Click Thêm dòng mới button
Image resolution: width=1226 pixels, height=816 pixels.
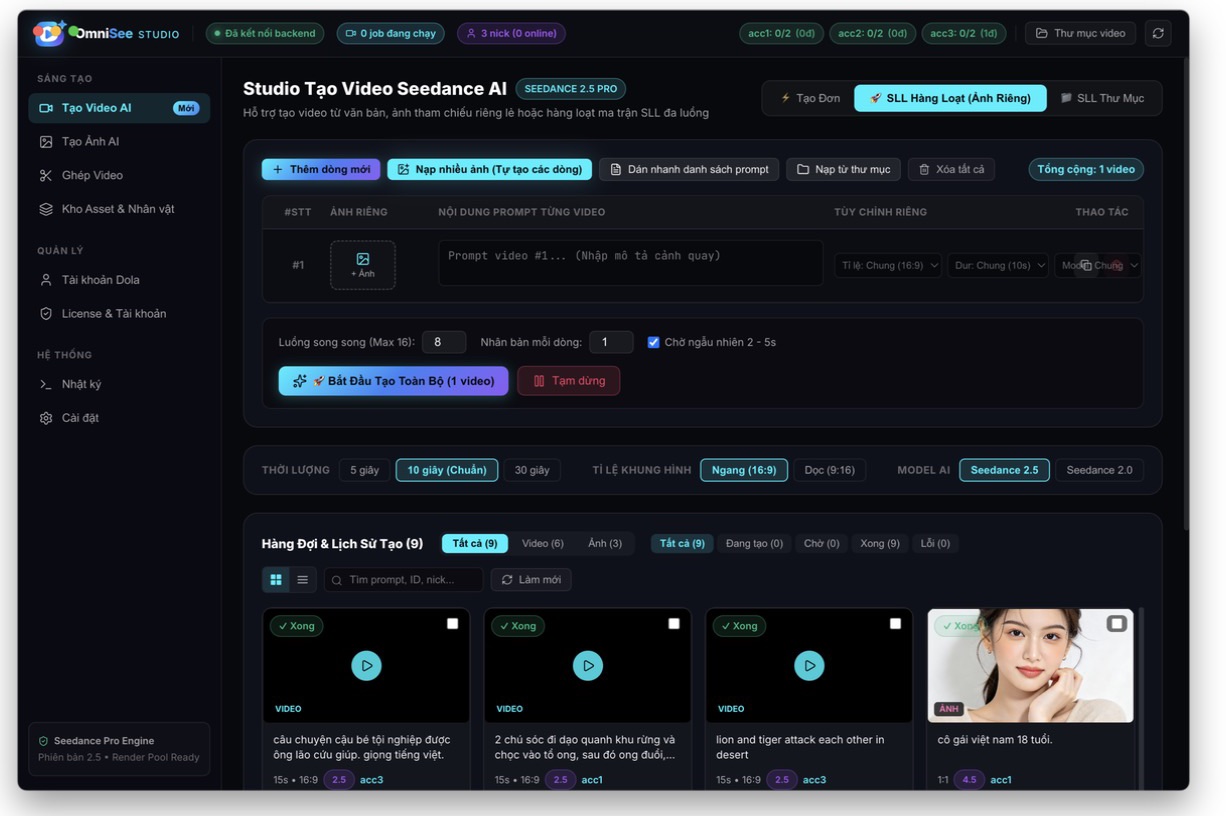coord(321,169)
